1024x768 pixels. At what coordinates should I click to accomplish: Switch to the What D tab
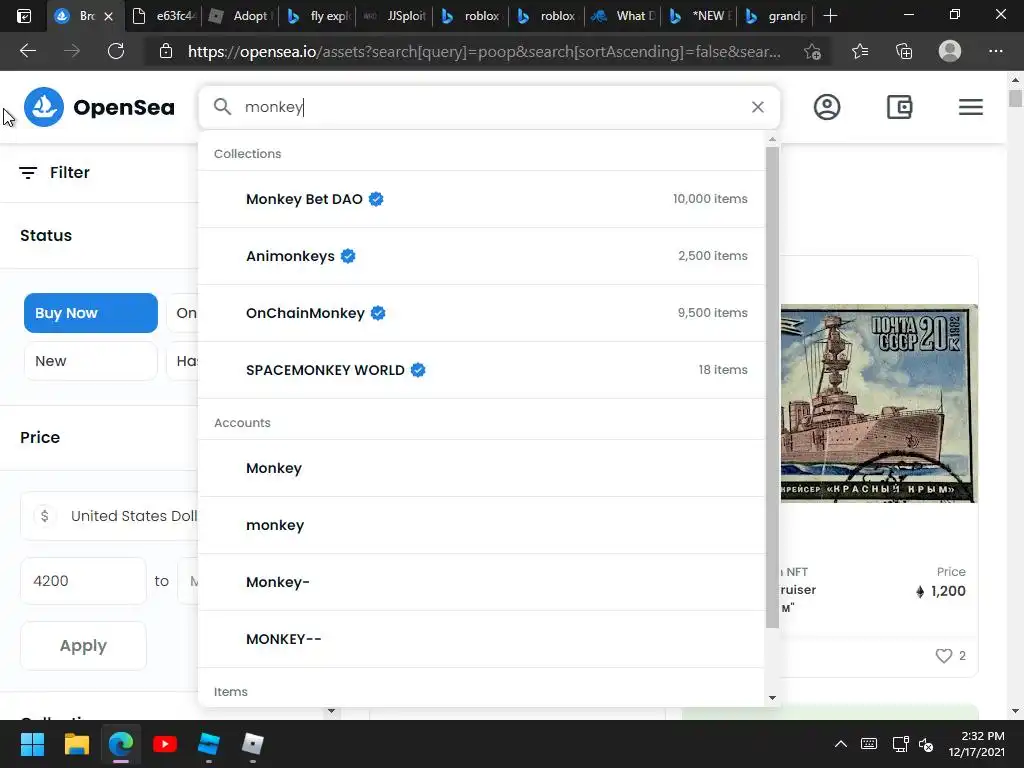click(624, 16)
